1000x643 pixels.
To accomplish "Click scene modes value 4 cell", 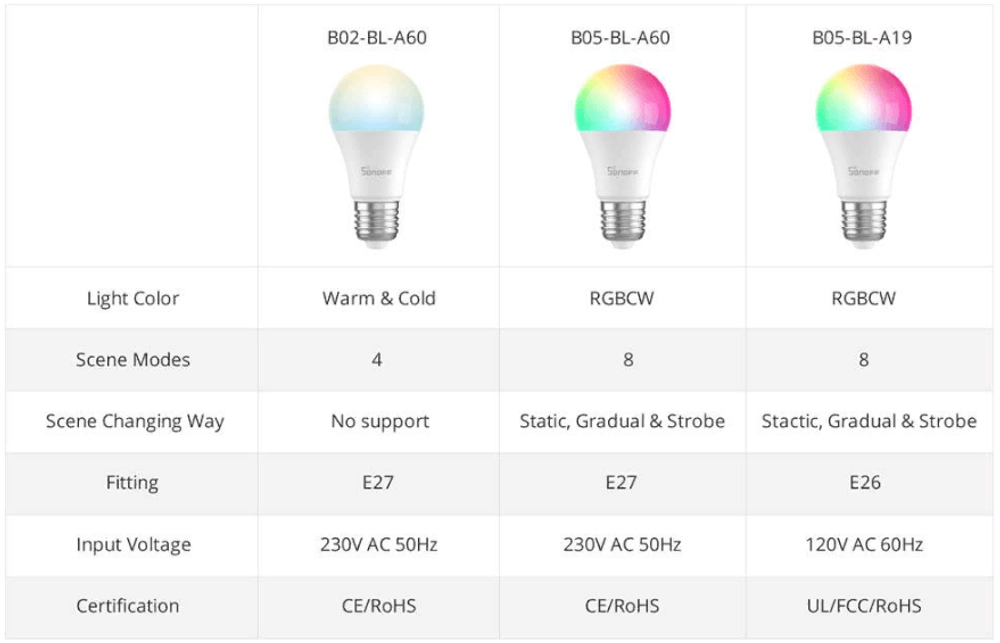I will 377,360.
